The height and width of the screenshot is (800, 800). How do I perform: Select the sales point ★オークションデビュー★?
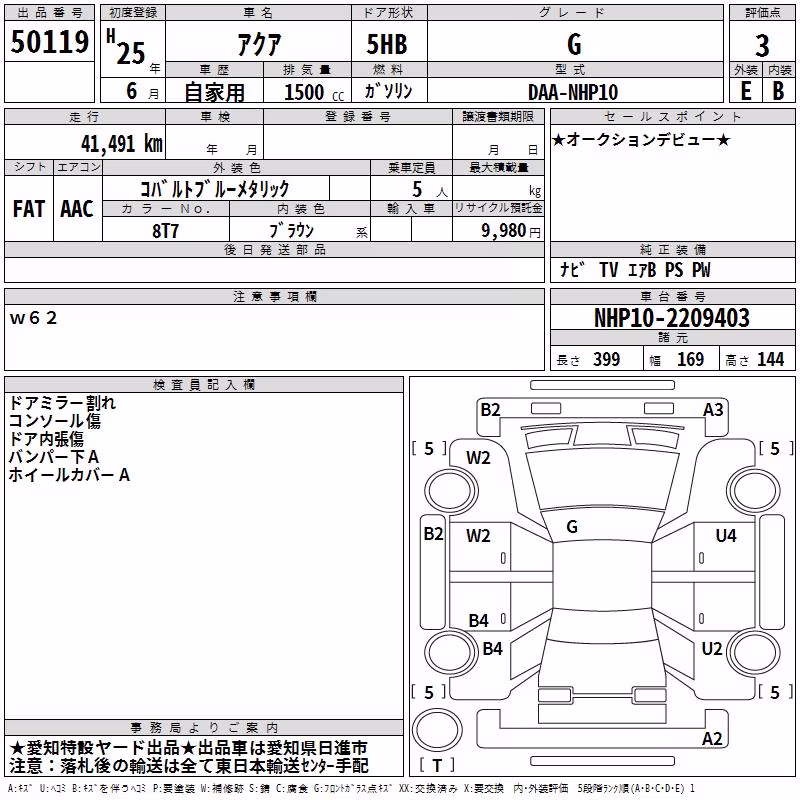(x=641, y=139)
